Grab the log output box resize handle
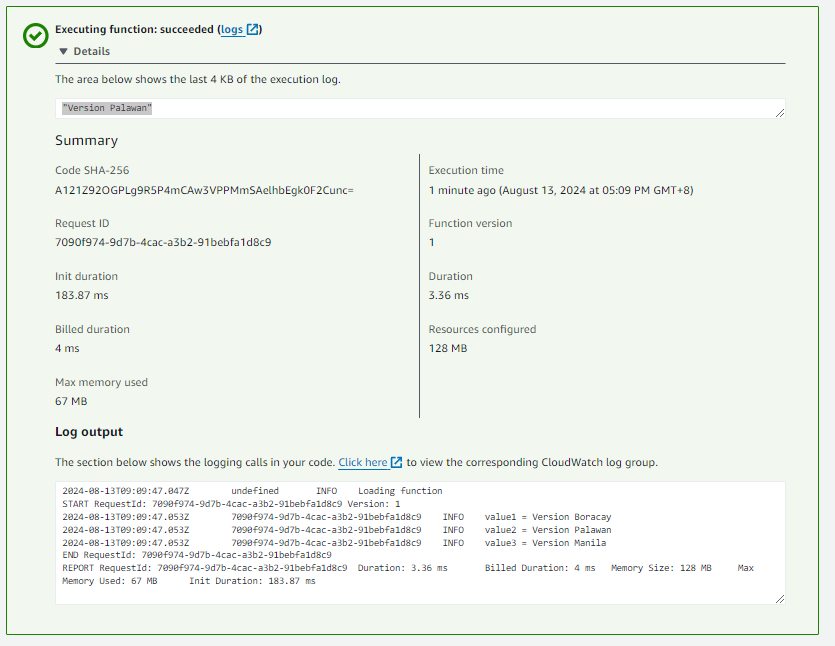This screenshot has height=646, width=835. click(780, 598)
